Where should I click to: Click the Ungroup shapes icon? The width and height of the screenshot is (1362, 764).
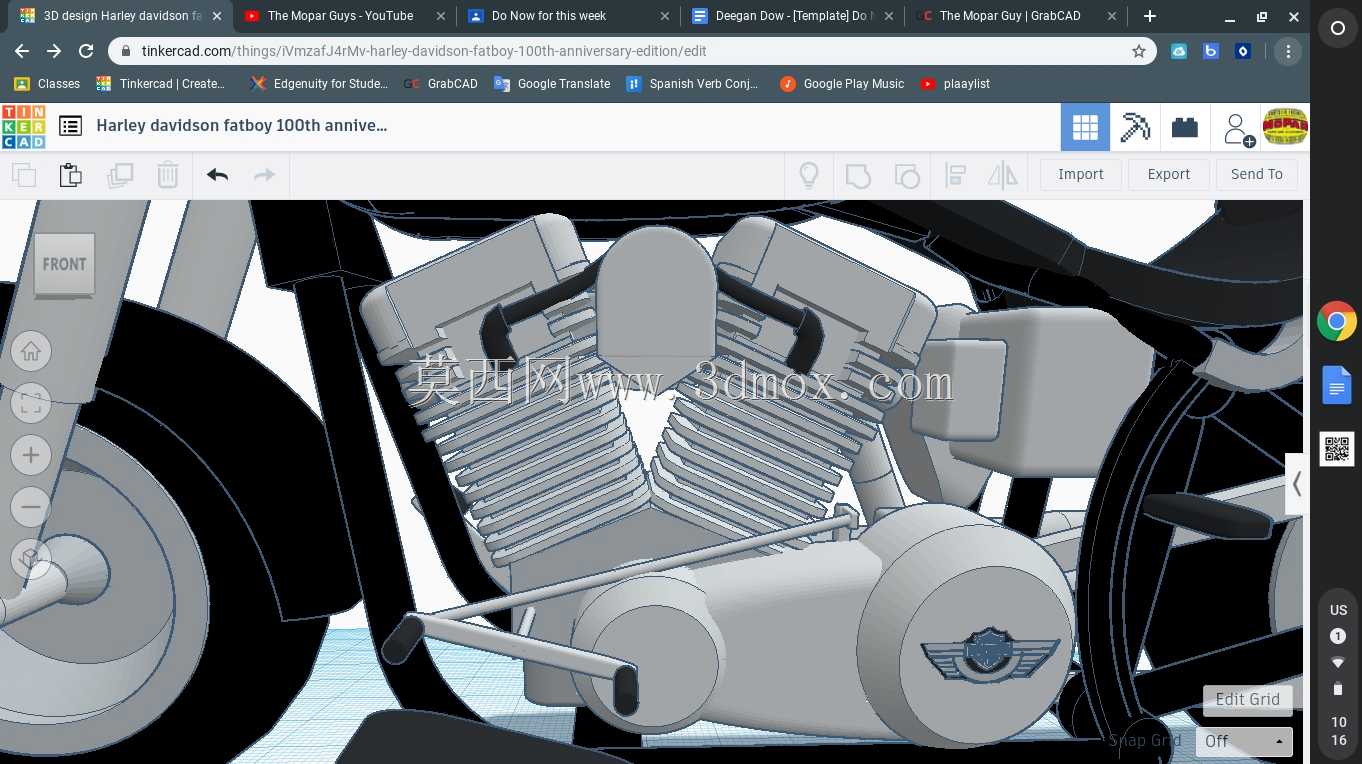[906, 176]
